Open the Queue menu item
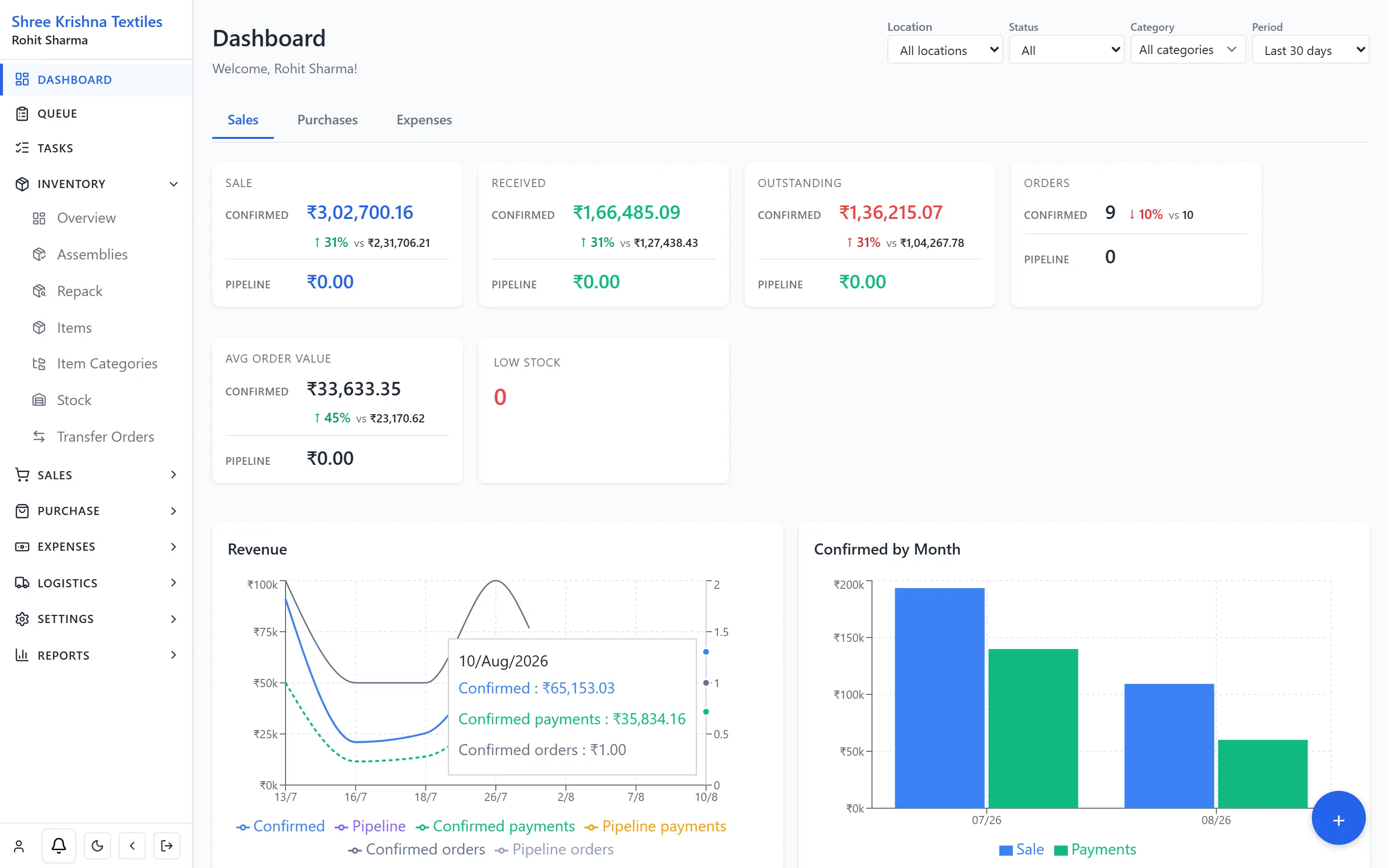 96,113
